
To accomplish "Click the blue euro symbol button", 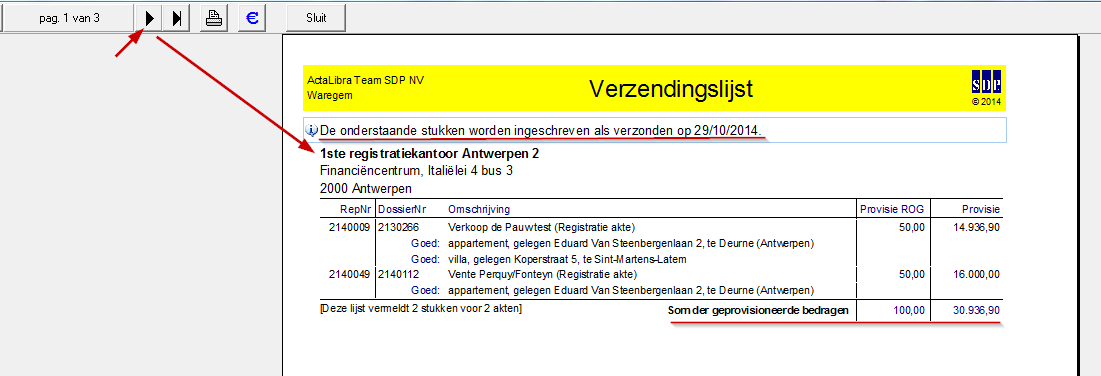I will (x=251, y=18).
